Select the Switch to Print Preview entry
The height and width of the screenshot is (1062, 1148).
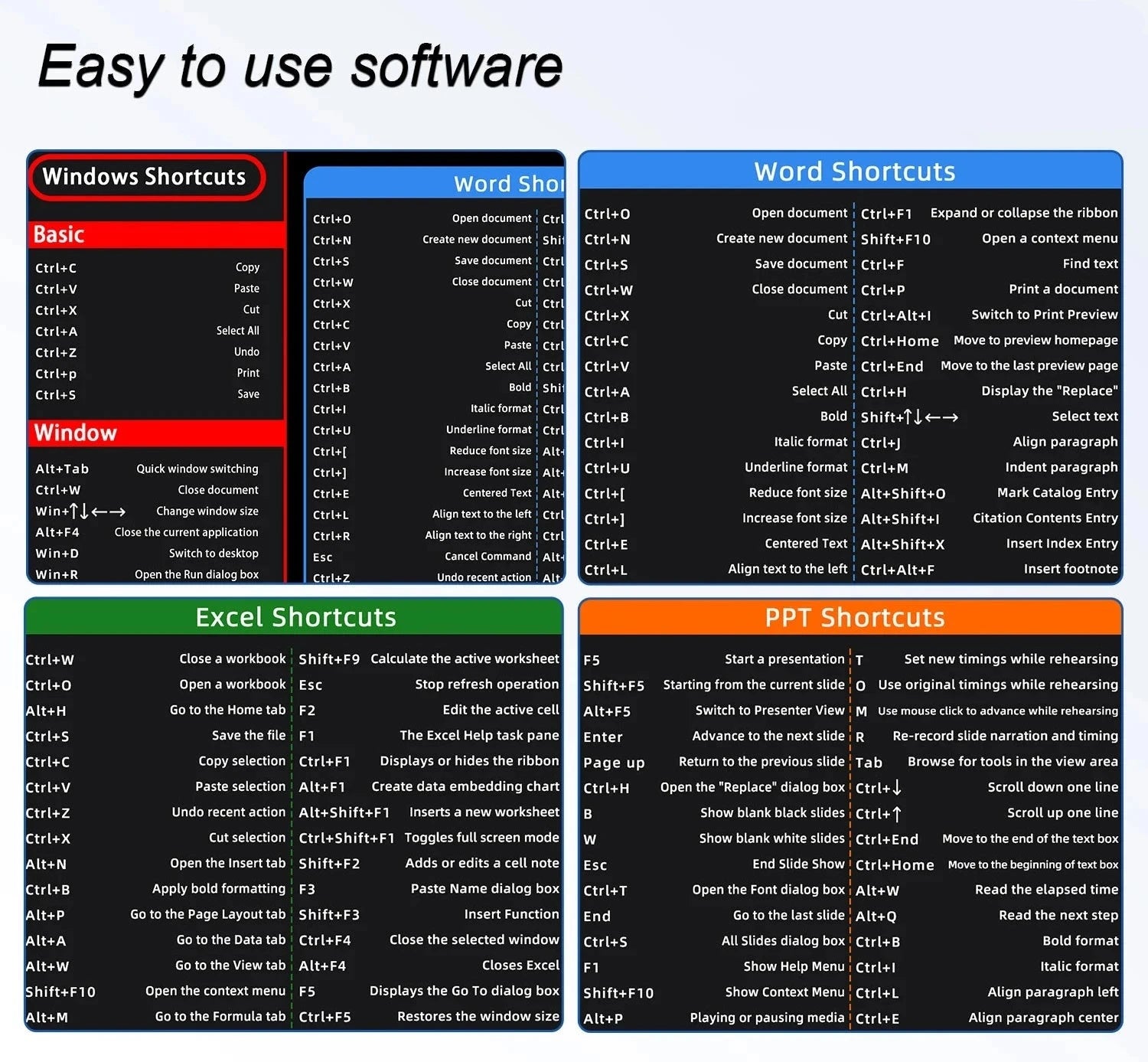[x=988, y=315]
